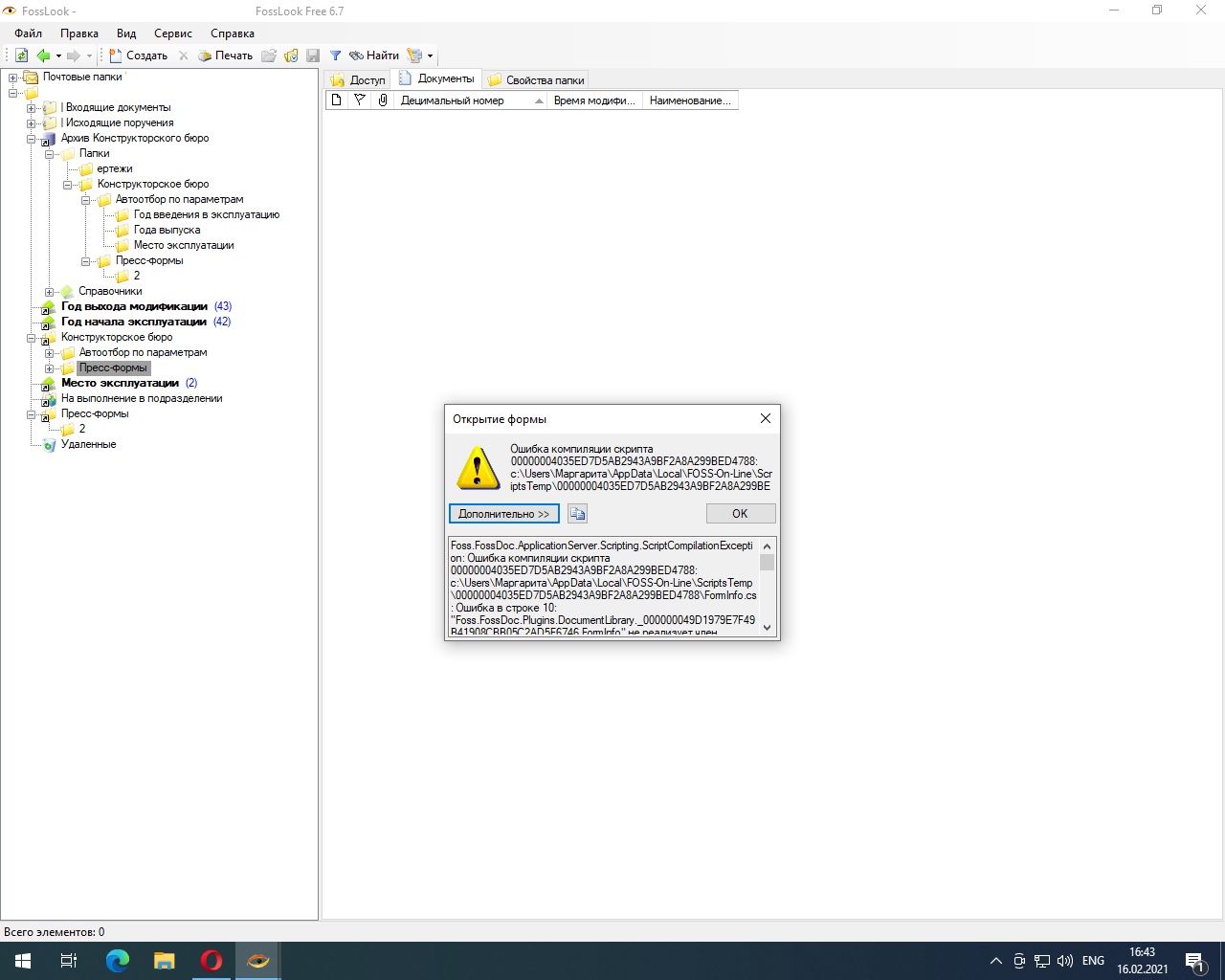Viewport: 1225px width, 980px height.
Task: Open the Удаленные trash folder
Action: click(x=88, y=444)
